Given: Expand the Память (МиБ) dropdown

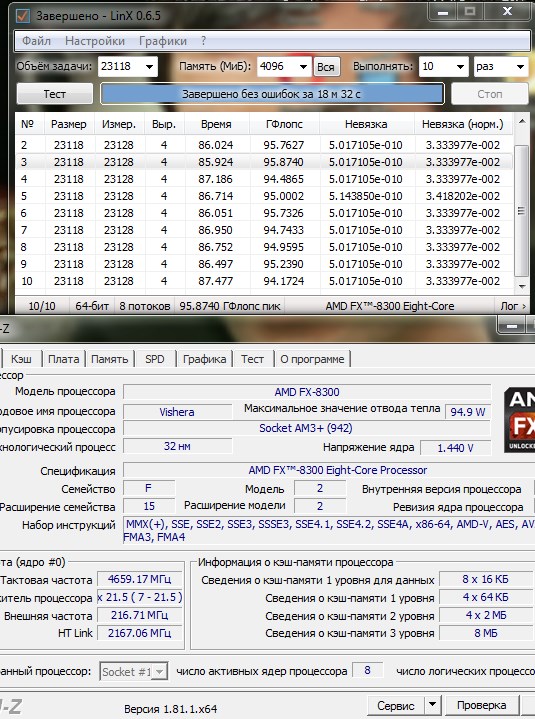Looking at the screenshot, I should coord(303,67).
